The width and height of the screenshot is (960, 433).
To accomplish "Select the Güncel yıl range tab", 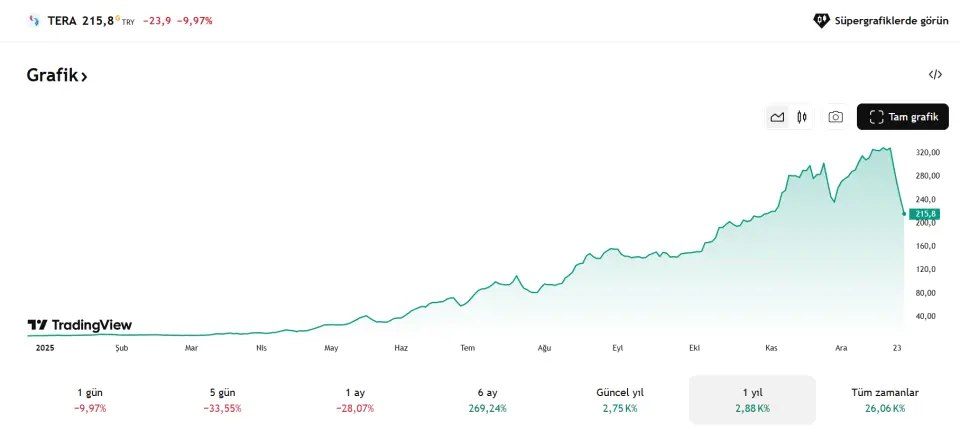I will 620,400.
